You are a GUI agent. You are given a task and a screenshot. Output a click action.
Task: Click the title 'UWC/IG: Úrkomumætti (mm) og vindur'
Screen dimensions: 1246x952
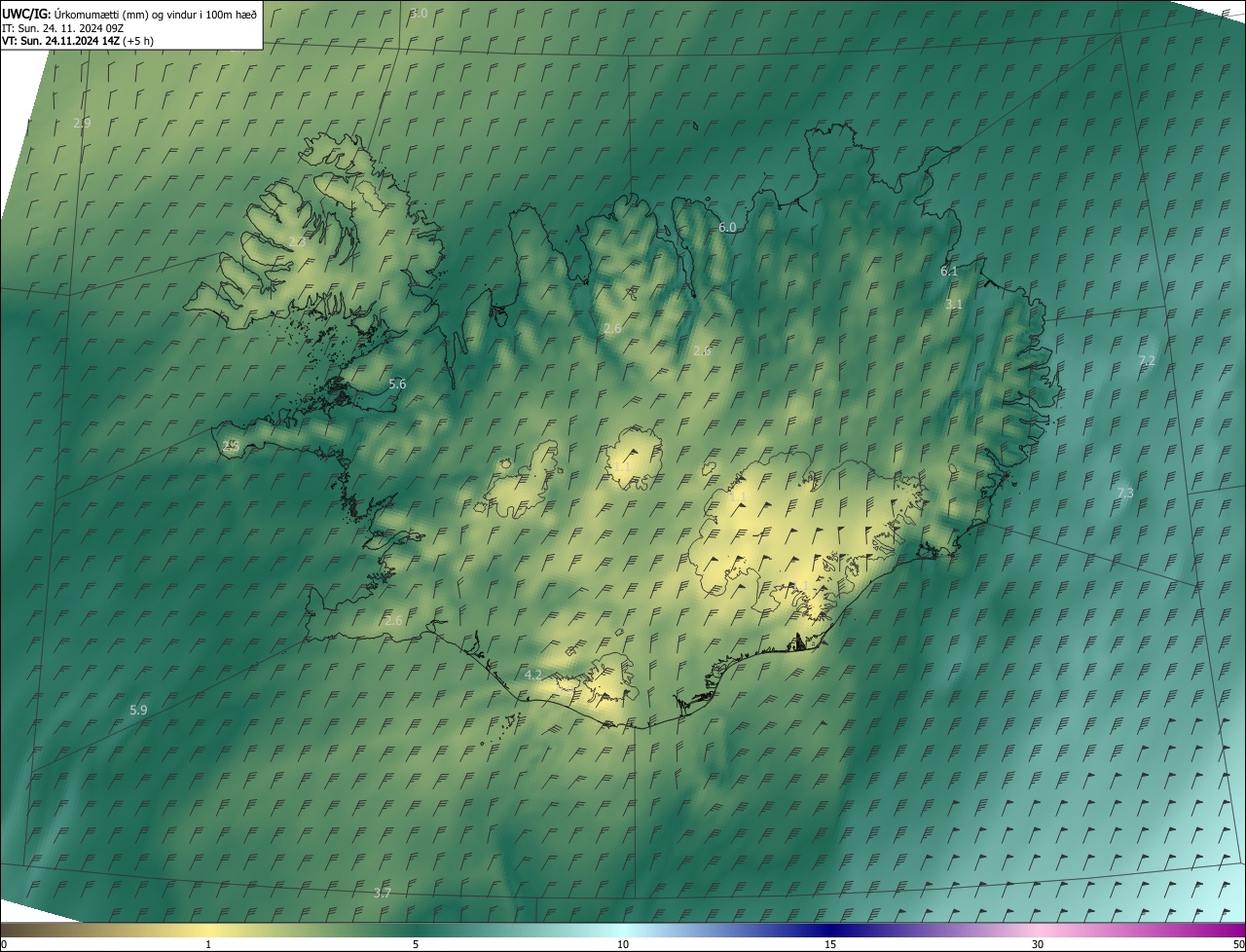129,13
